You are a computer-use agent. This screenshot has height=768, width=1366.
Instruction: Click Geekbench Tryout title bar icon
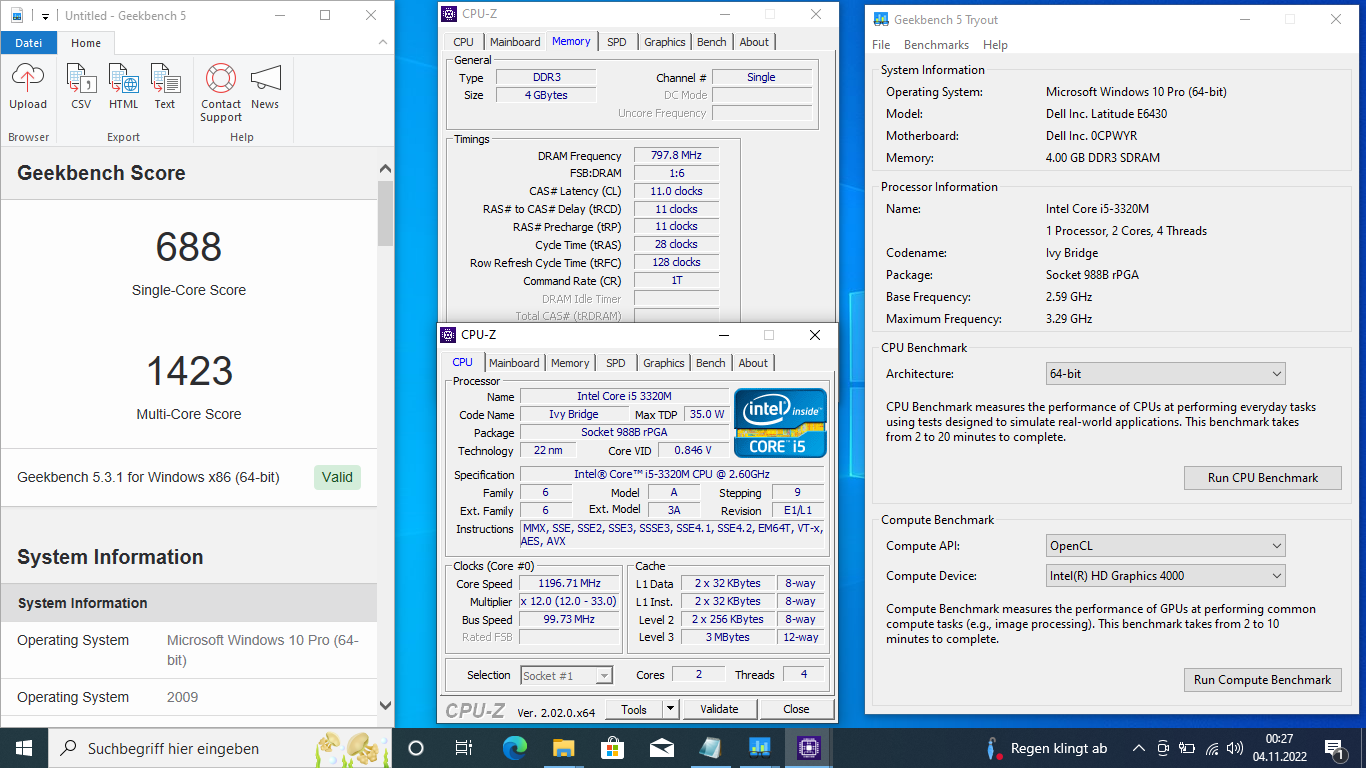pyautogui.click(x=881, y=19)
